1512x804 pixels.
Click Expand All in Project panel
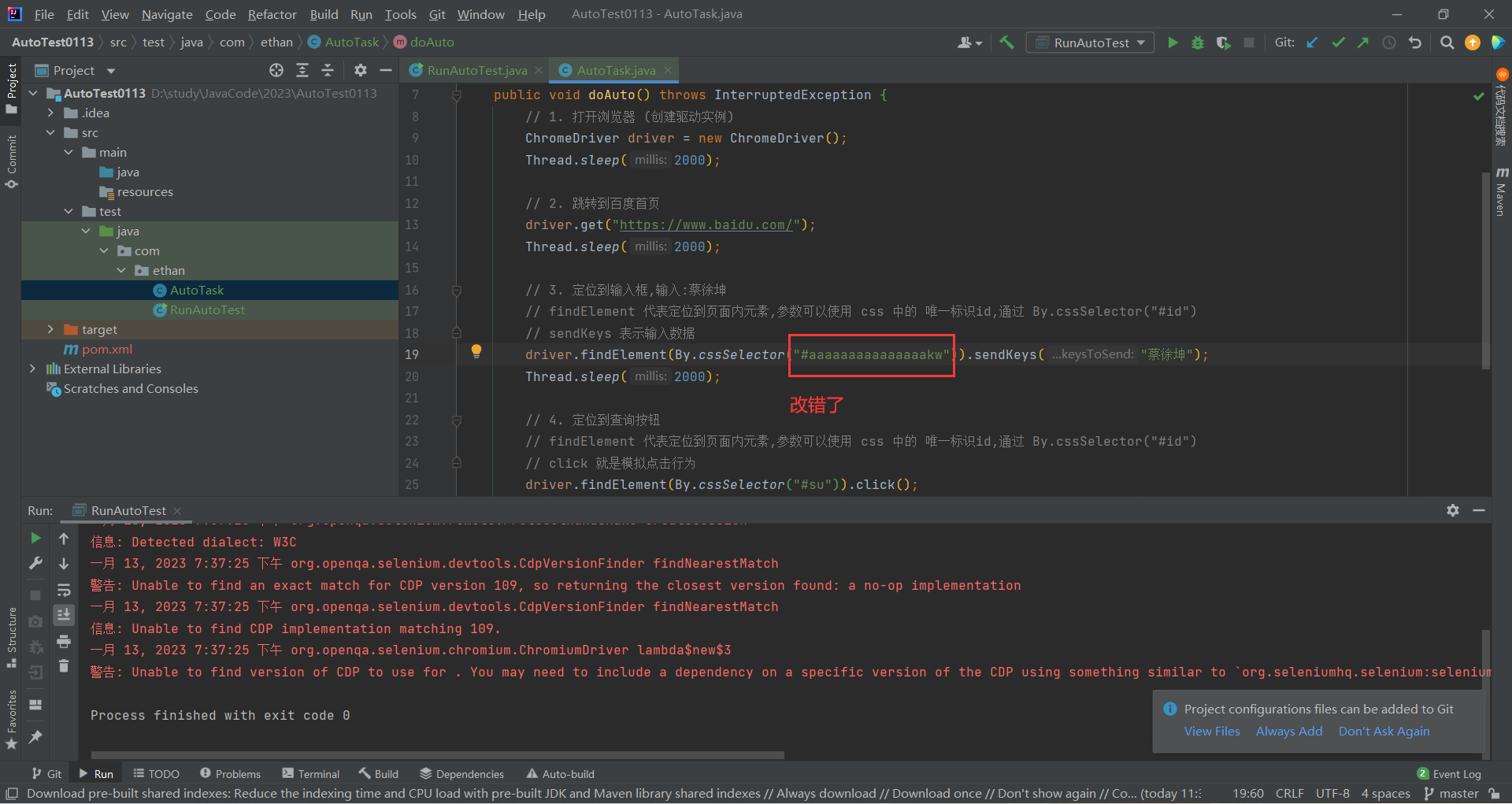click(x=302, y=70)
